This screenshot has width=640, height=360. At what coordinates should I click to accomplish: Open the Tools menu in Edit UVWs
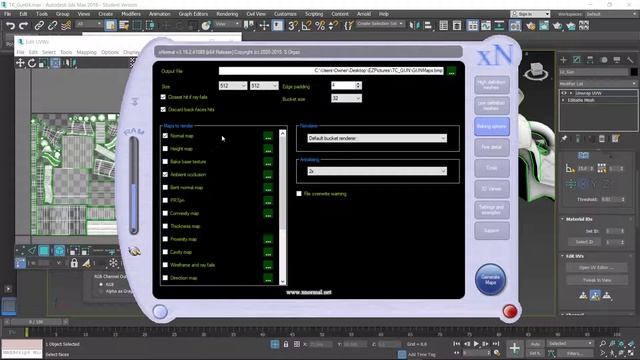(66, 52)
